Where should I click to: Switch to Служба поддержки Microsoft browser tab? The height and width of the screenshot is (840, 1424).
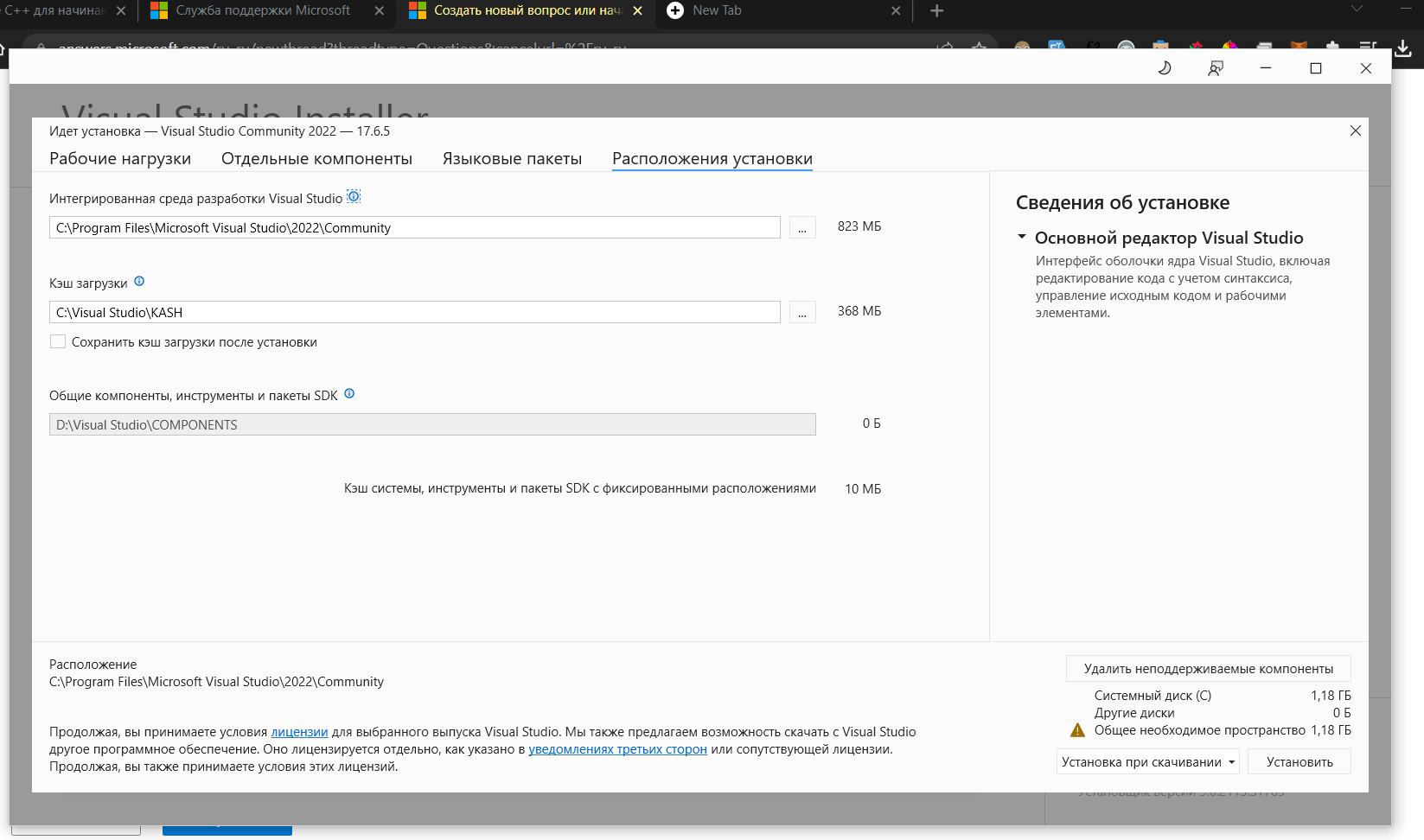(x=263, y=11)
